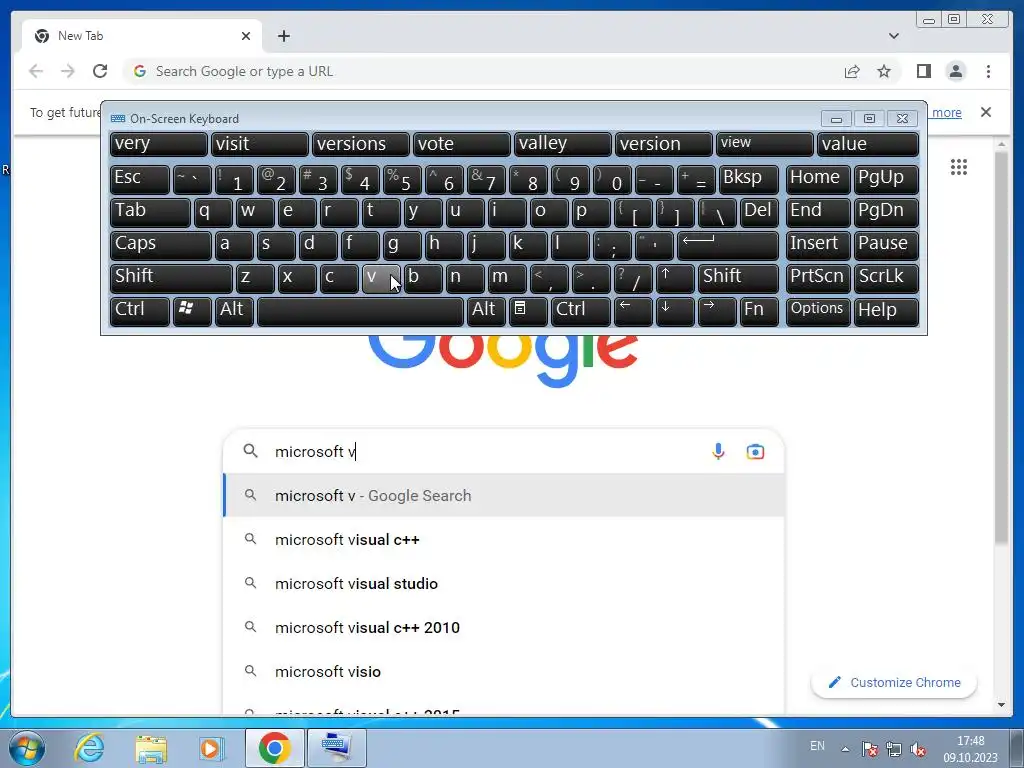Click the left arrow key
The image size is (1024, 768).
(x=633, y=310)
